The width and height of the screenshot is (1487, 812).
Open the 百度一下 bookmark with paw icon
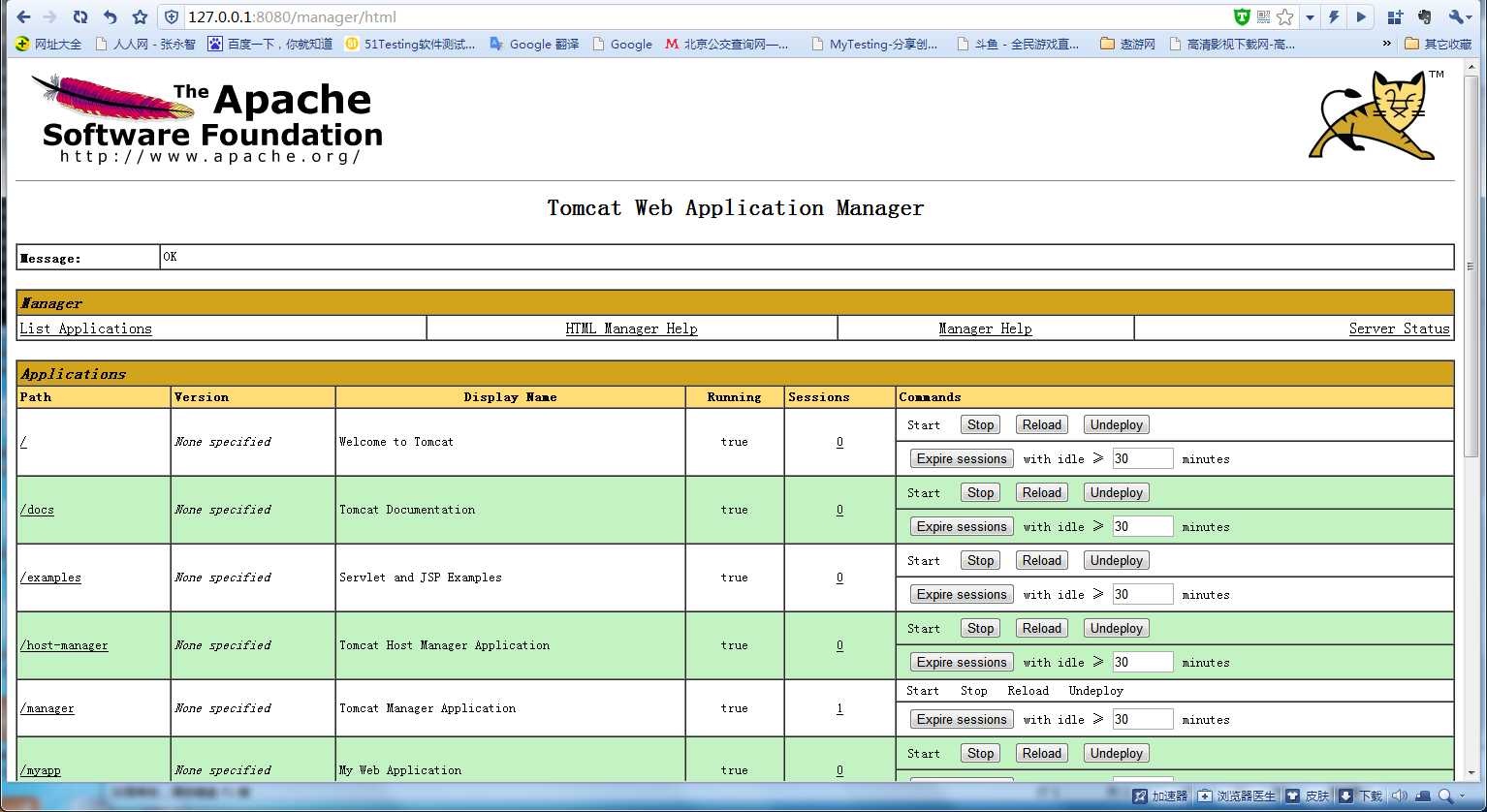[269, 44]
